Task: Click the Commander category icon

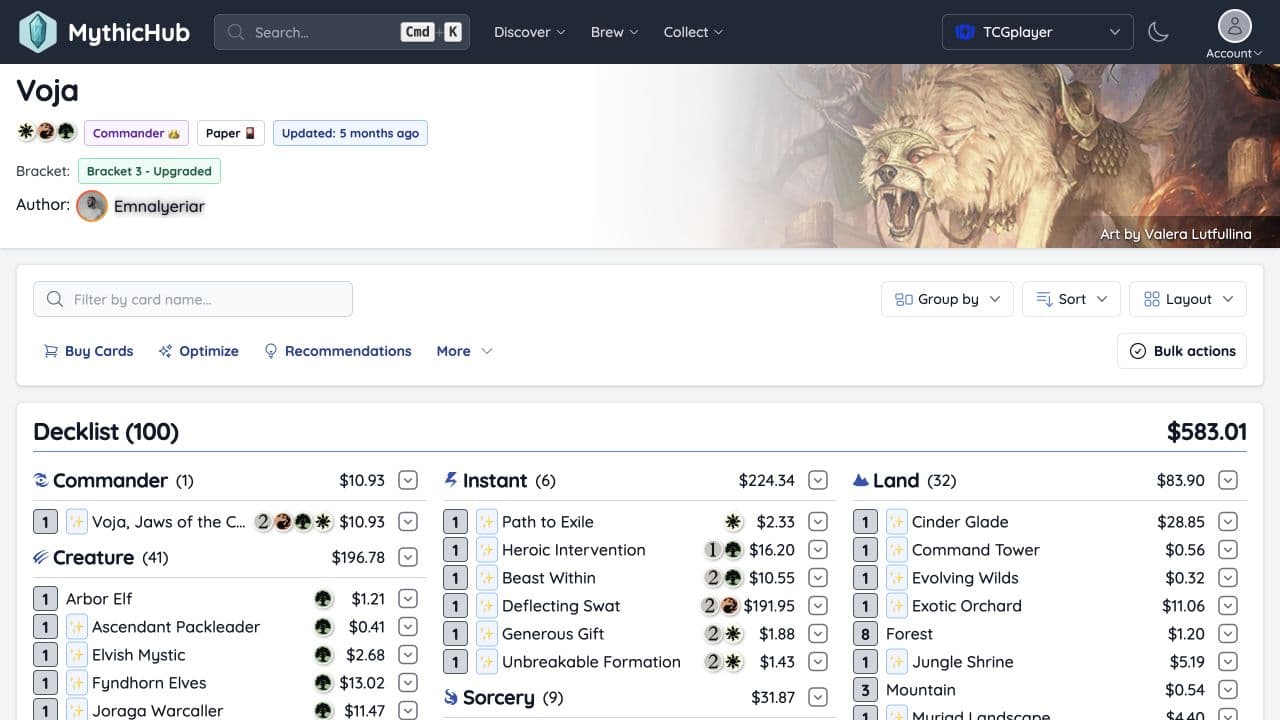Action: (41, 480)
